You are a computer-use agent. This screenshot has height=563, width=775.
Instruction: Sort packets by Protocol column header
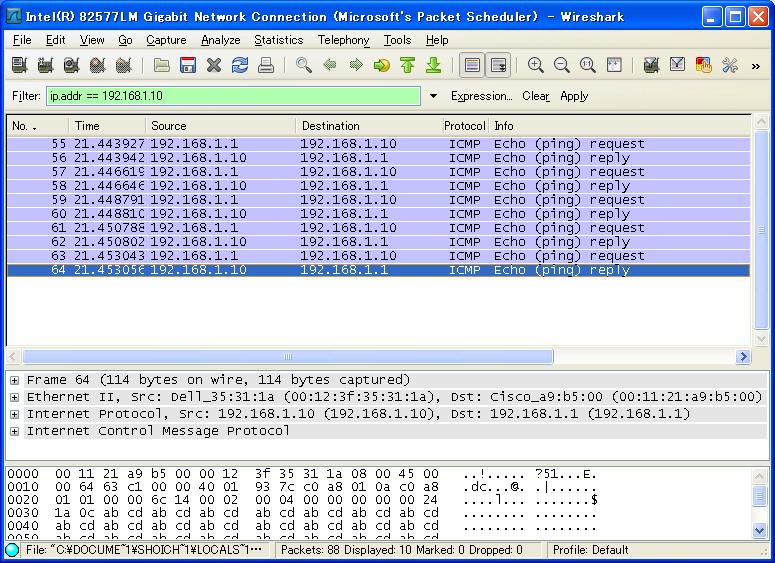click(464, 126)
